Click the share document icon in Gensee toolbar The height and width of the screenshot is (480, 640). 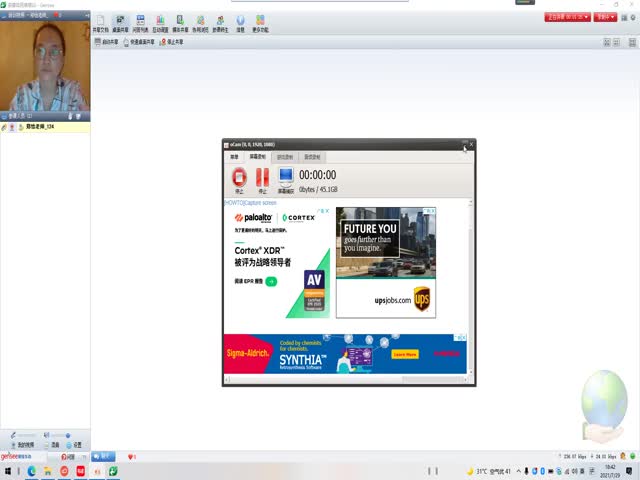pyautogui.click(x=100, y=24)
